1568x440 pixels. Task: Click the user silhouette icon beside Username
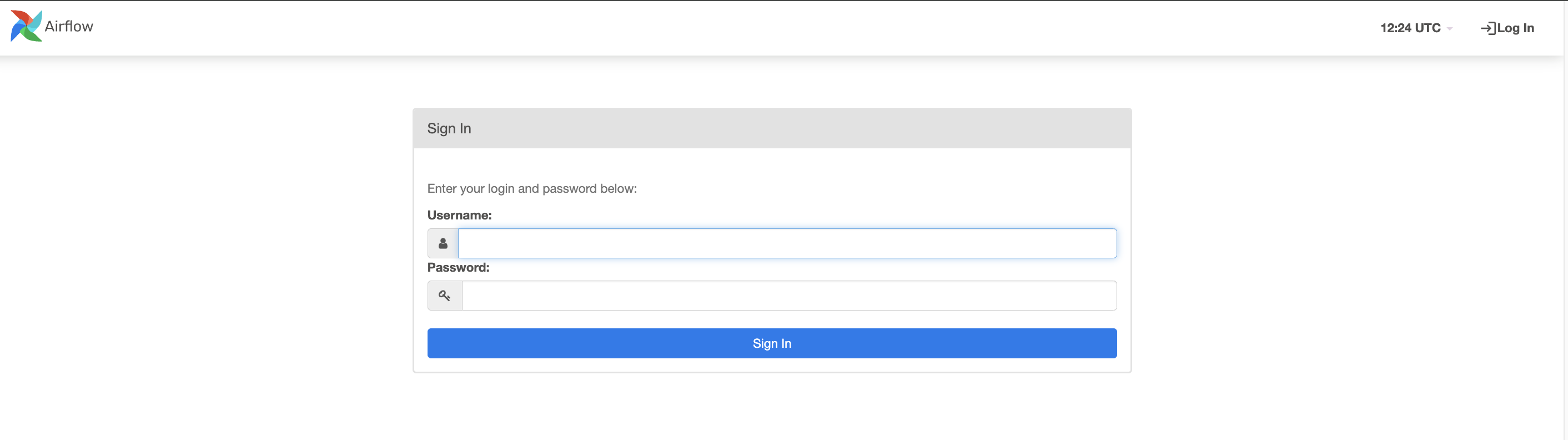443,243
